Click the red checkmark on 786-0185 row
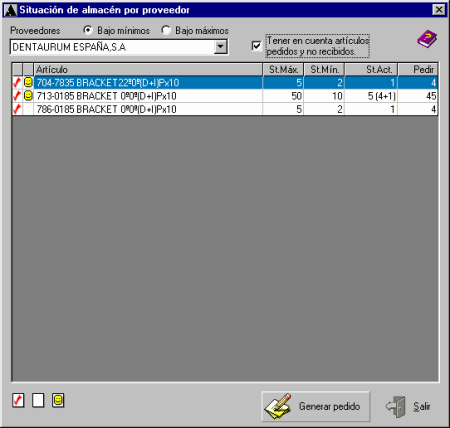 17,109
